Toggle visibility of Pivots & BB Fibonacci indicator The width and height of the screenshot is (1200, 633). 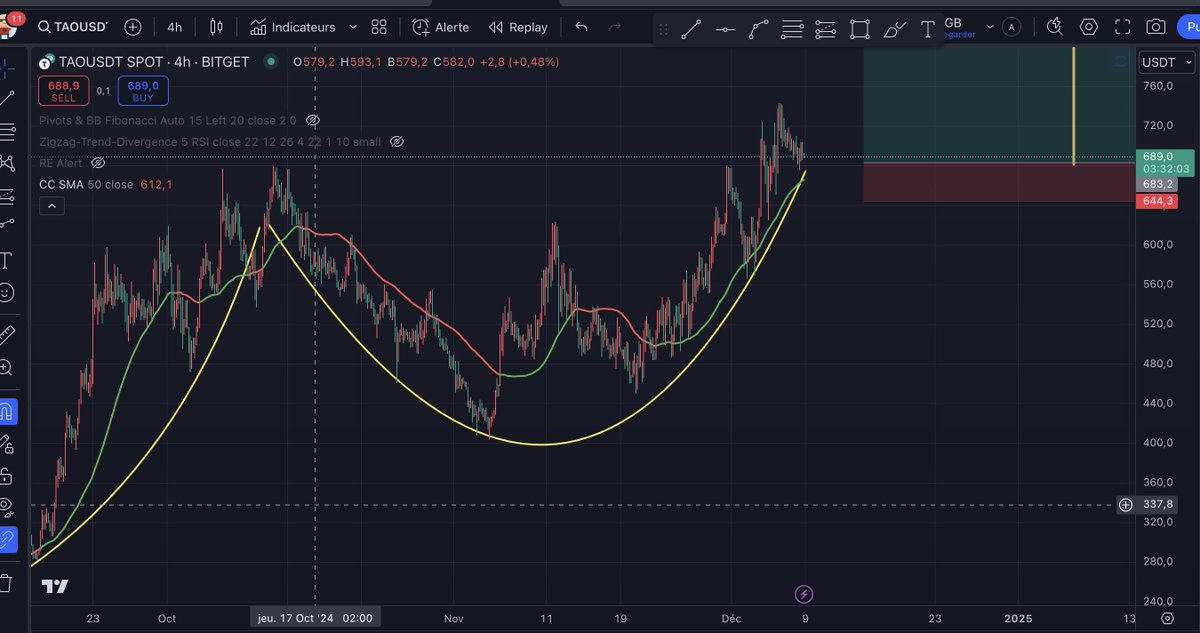312,120
